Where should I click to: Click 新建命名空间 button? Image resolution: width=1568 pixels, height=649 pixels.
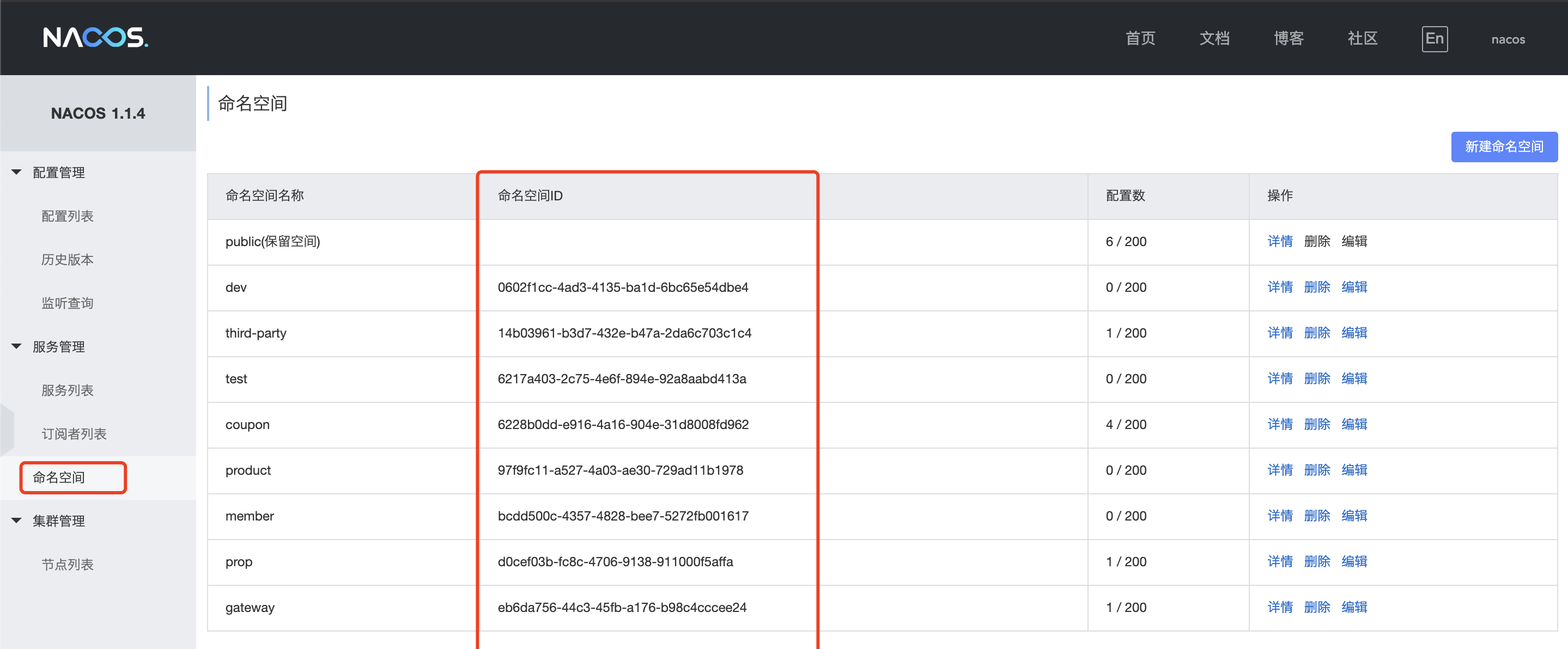1504,146
